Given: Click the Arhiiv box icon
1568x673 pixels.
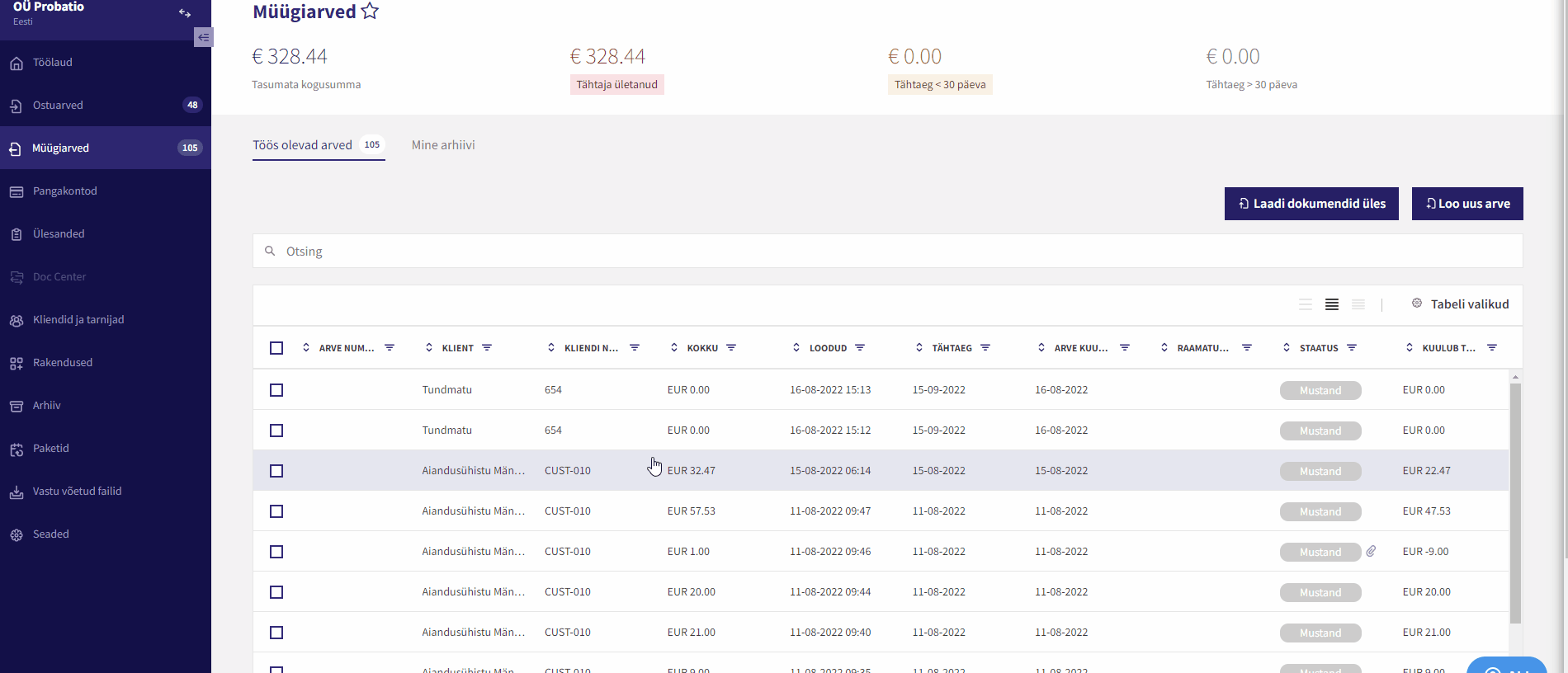Looking at the screenshot, I should (x=17, y=406).
